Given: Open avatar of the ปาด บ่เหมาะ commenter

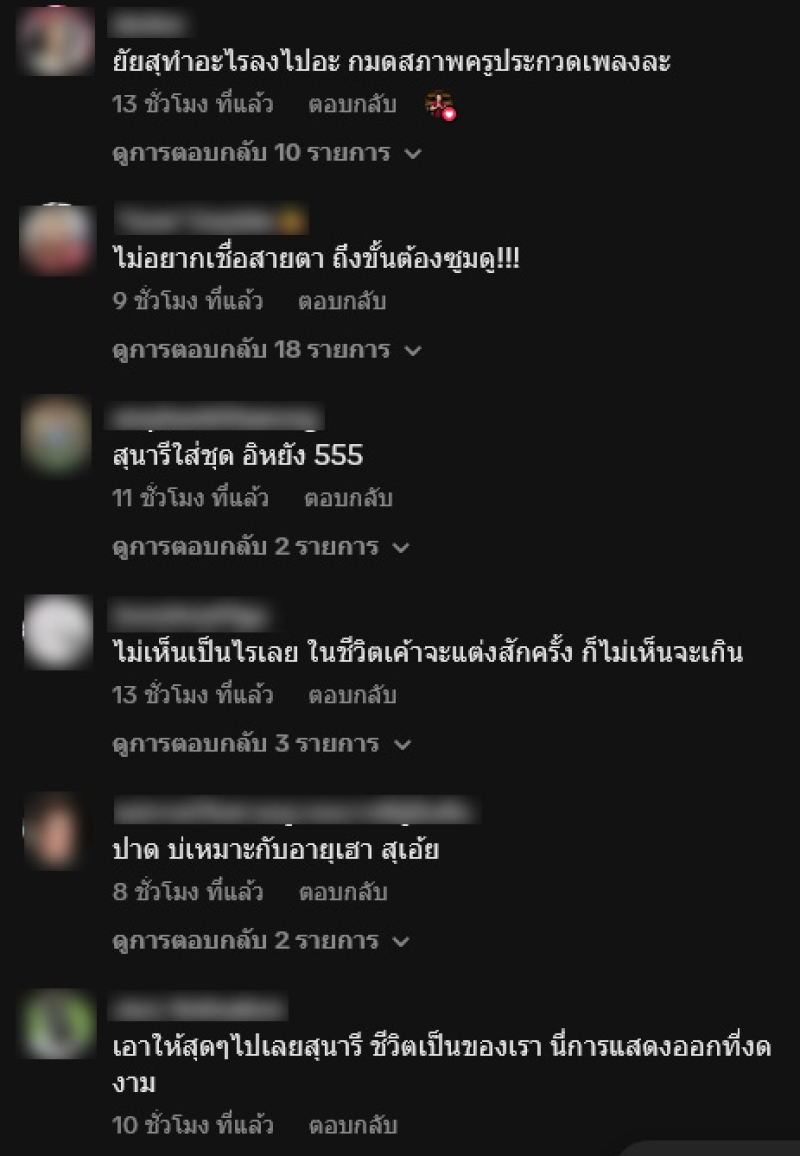Looking at the screenshot, I should point(54,831).
